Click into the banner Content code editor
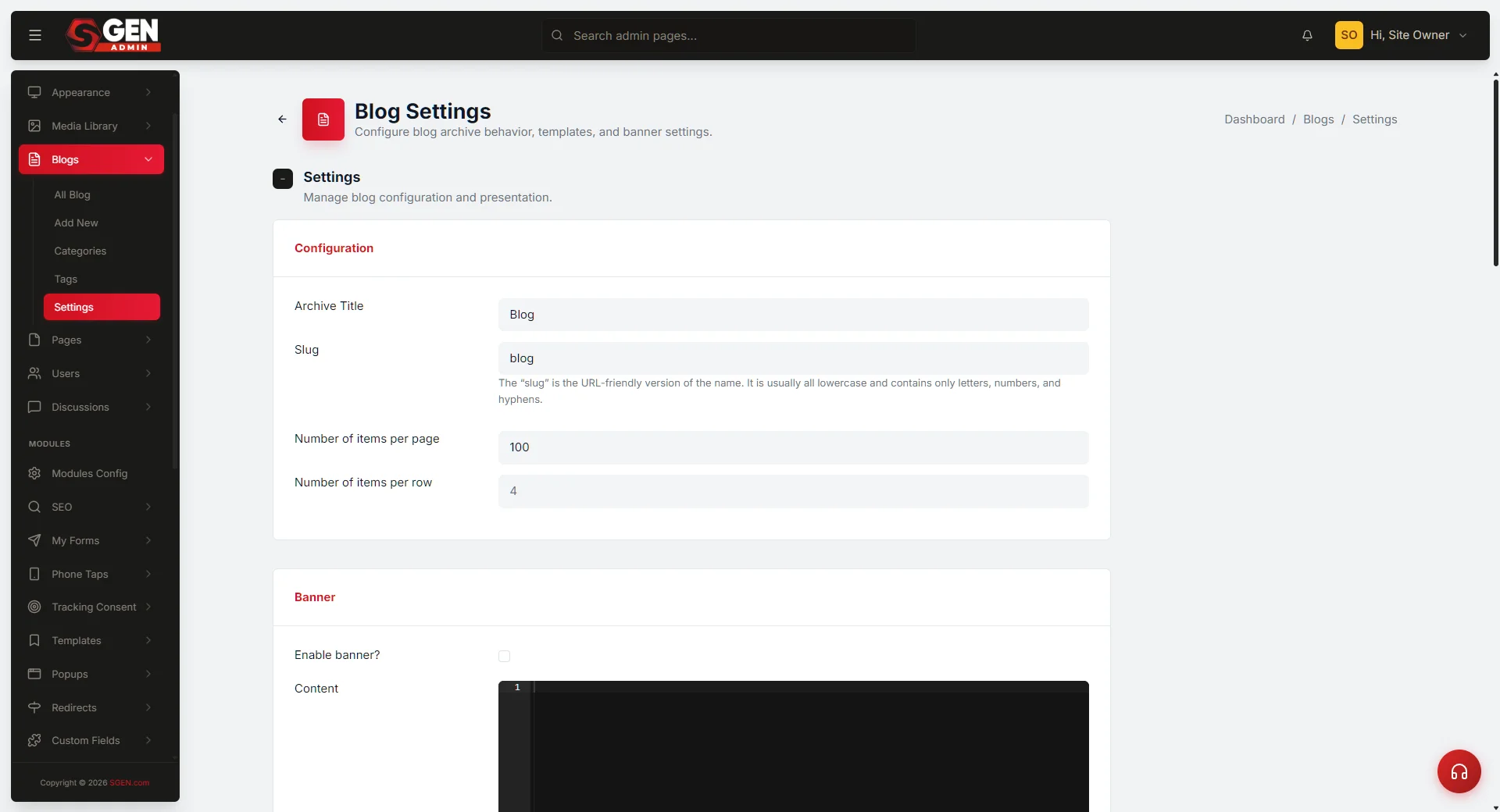The height and width of the screenshot is (812, 1500). coord(793,746)
